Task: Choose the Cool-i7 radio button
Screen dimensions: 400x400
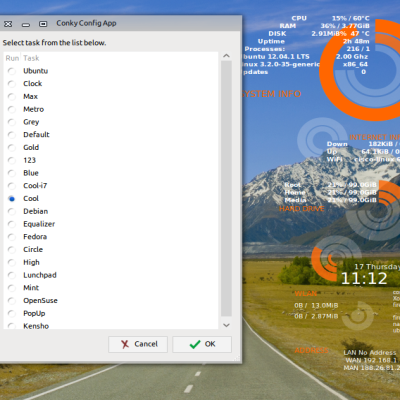Action: (12, 186)
